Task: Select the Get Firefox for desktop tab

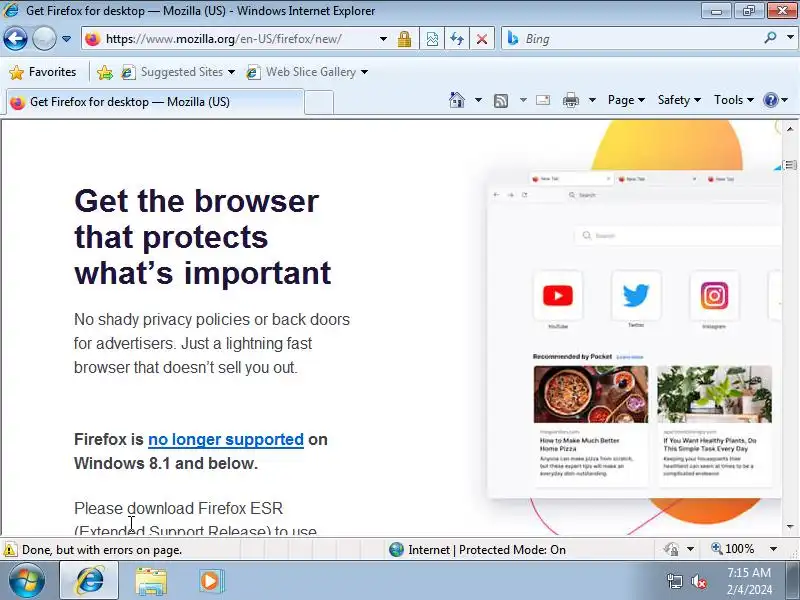Action: pos(155,102)
